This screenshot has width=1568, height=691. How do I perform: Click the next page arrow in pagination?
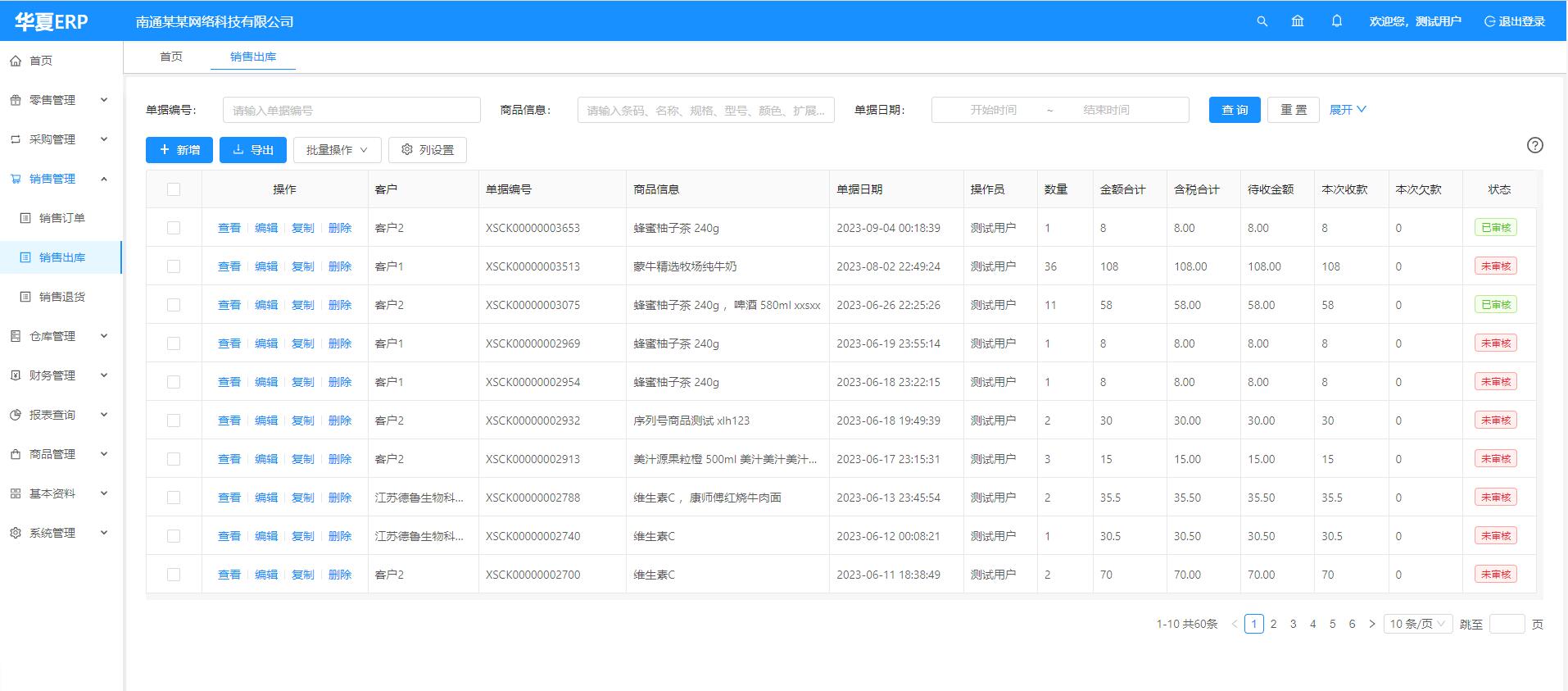(1372, 624)
